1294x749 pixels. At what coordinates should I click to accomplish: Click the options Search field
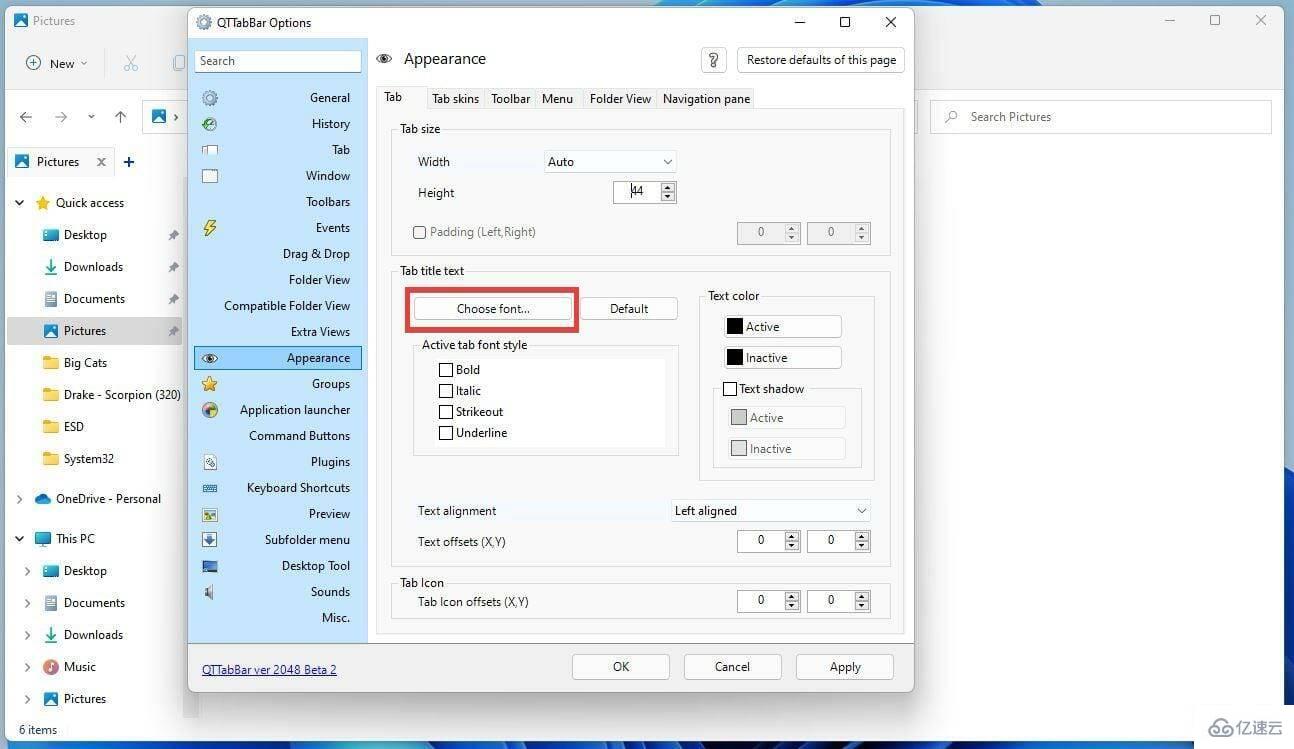tap(278, 61)
